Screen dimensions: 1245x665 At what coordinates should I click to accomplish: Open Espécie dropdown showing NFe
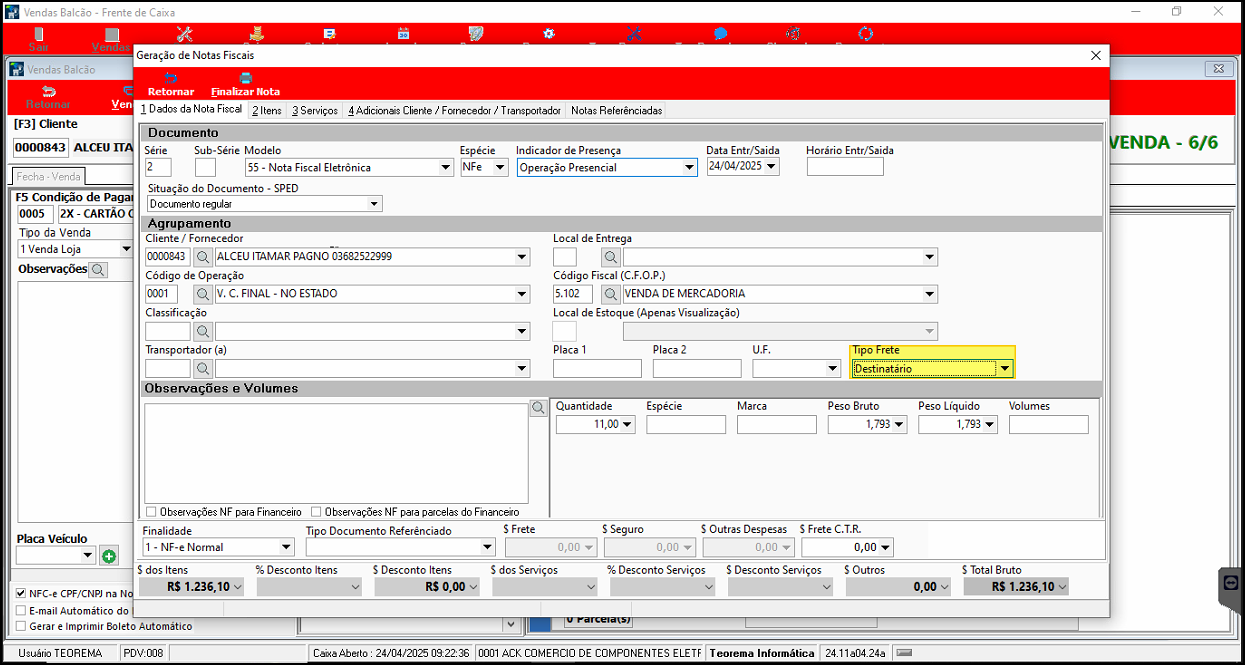click(x=500, y=168)
